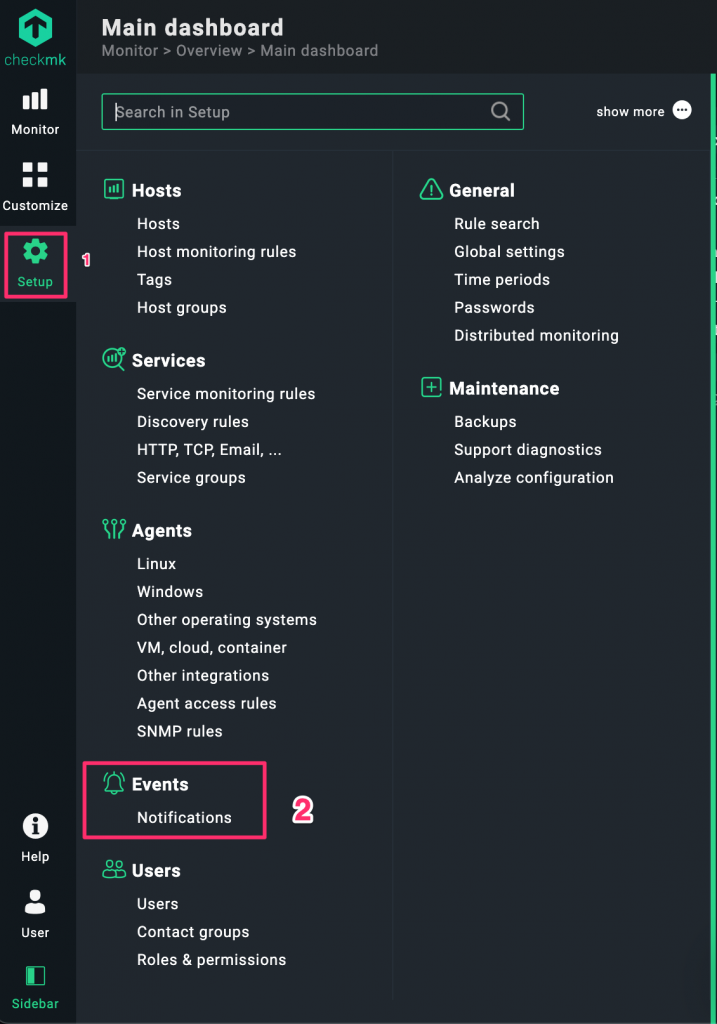Go to Roles & permissions

211,960
